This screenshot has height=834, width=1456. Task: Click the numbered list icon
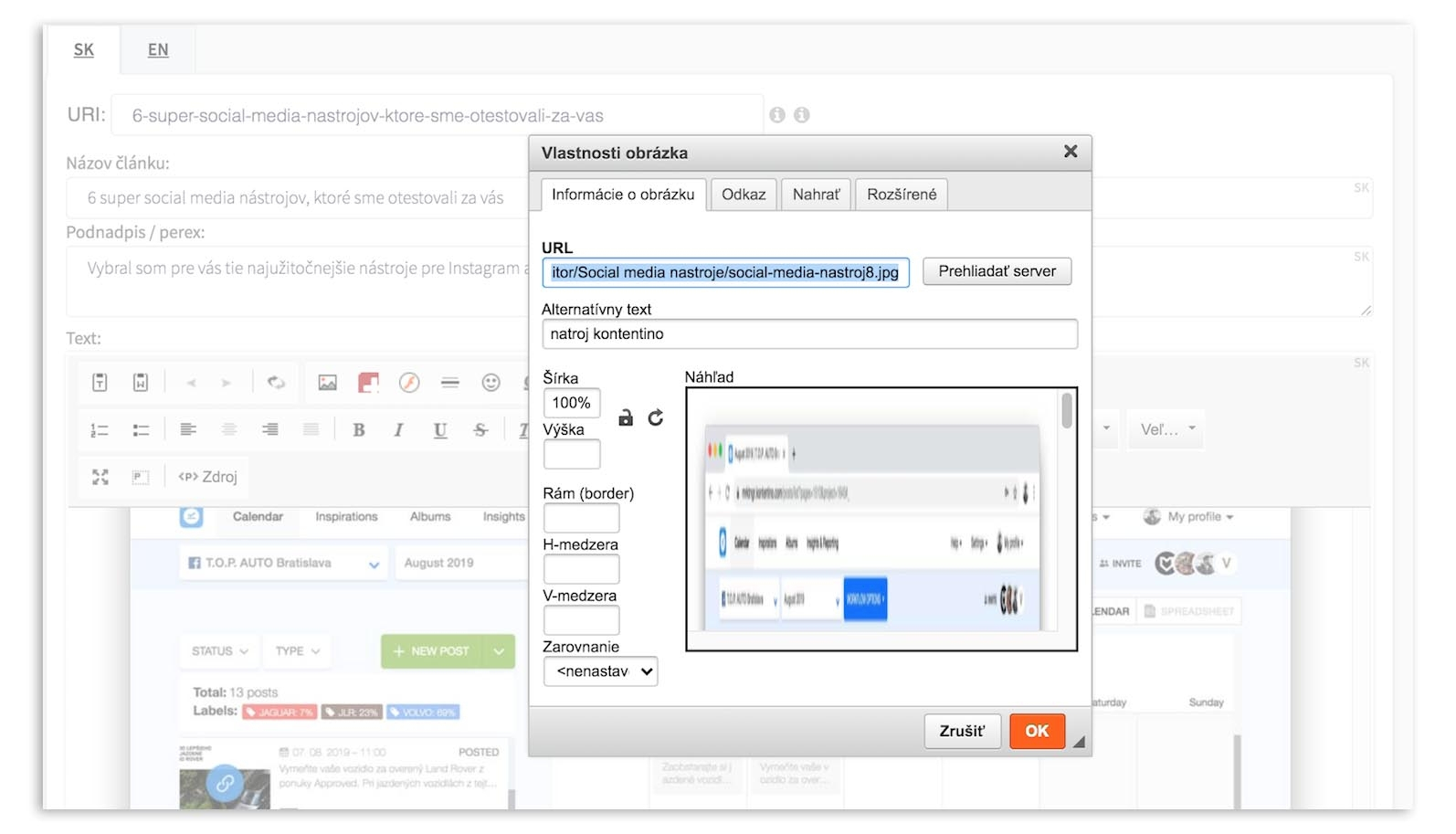[100, 430]
